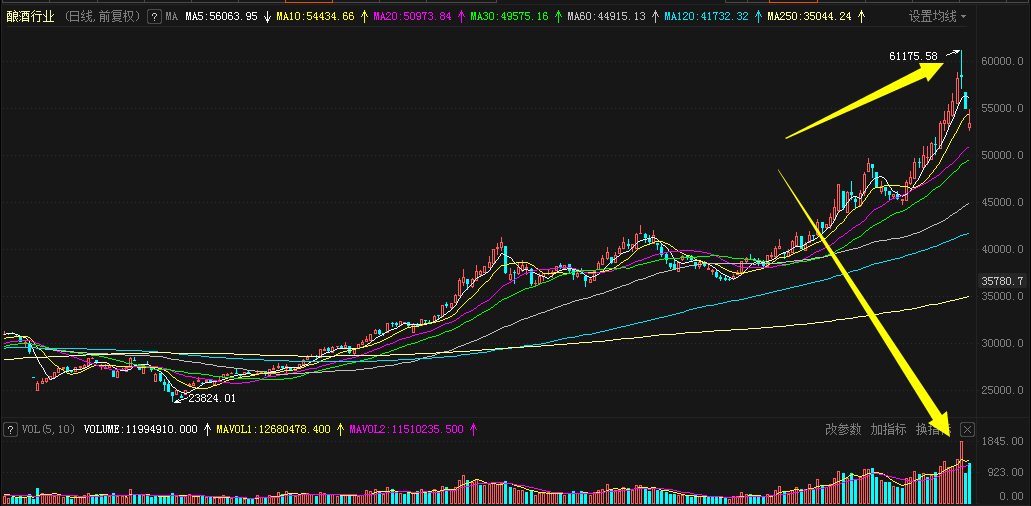1031x506 pixels.
Task: Click 换指标 to switch indicator
Action: click(932, 429)
